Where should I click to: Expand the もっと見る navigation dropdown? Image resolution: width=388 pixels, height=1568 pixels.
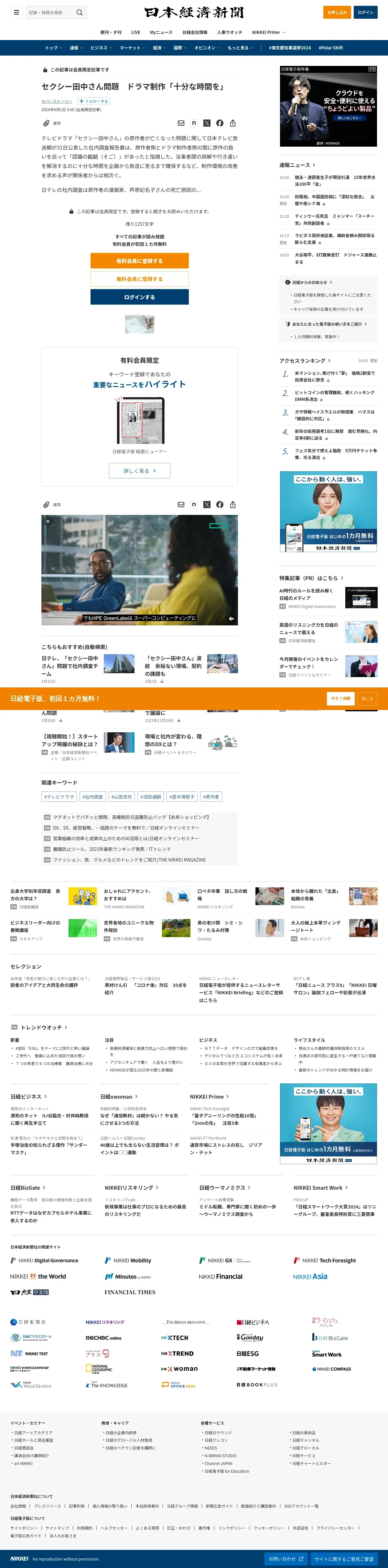pyautogui.click(x=240, y=47)
